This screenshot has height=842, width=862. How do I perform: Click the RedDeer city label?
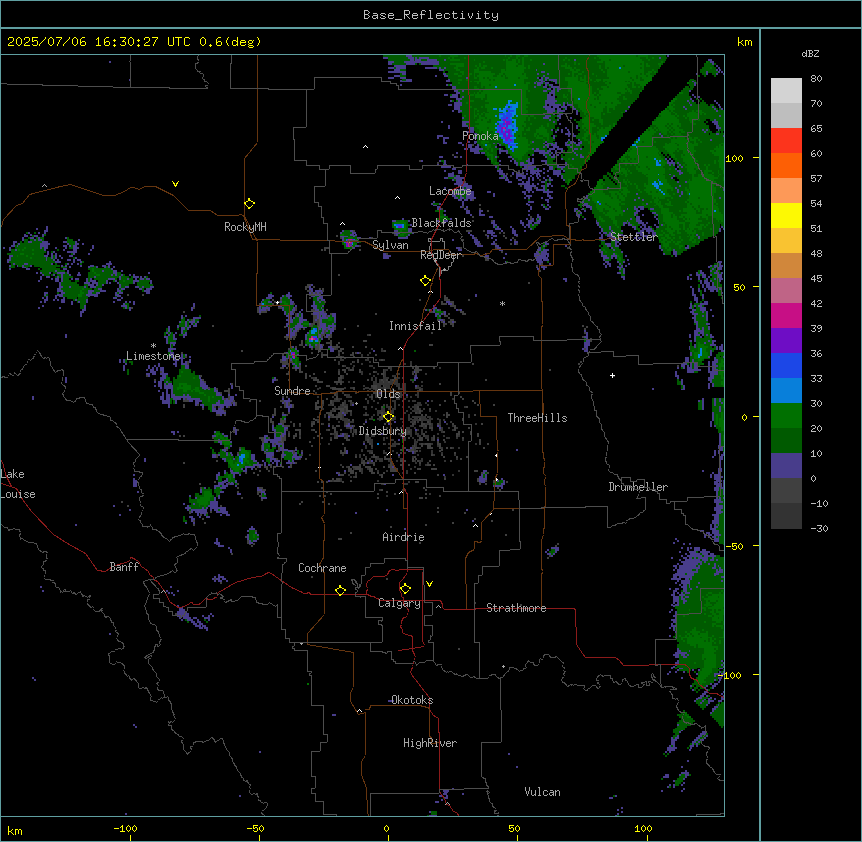(441, 255)
